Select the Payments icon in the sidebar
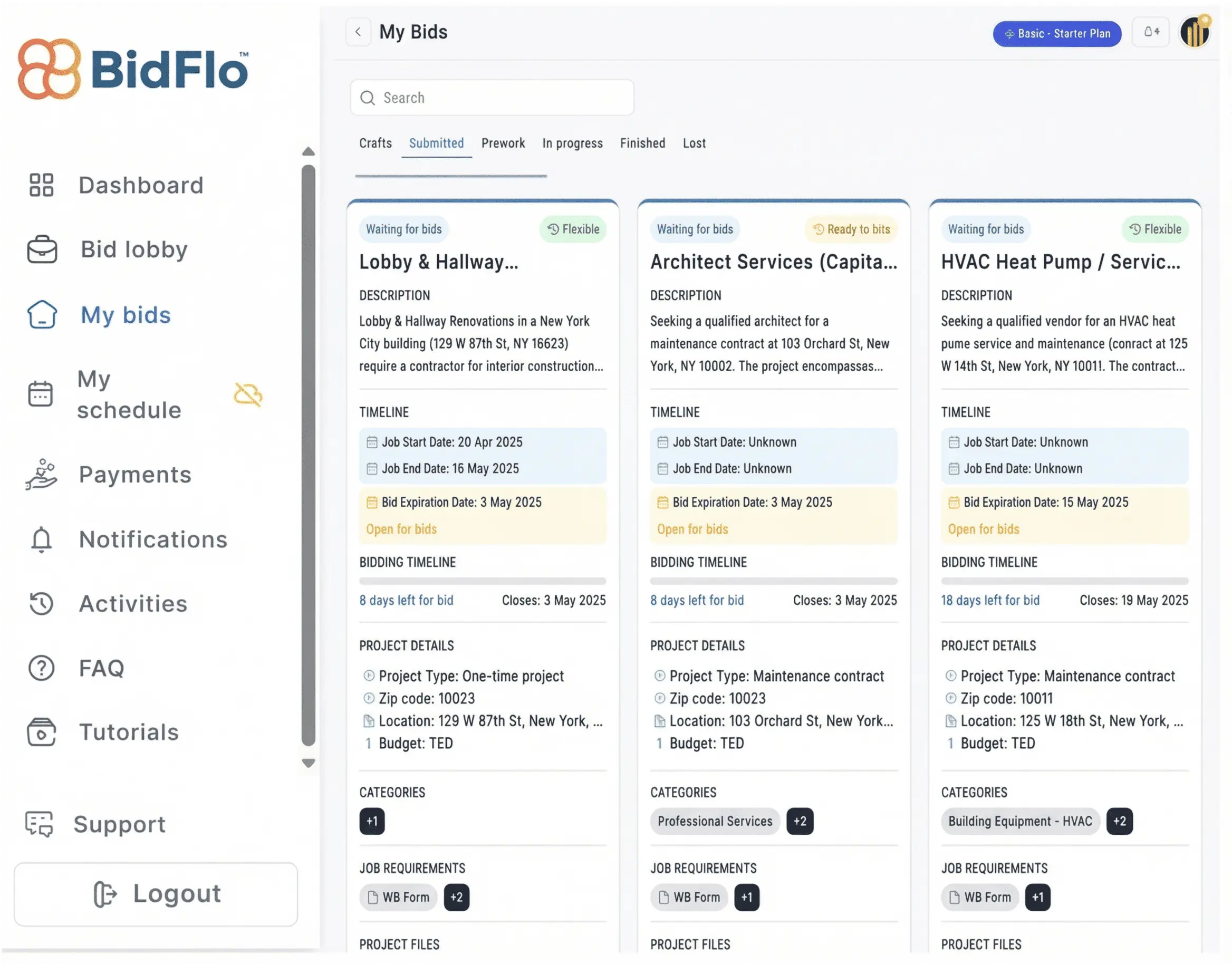The image size is (1232, 964). 41,475
